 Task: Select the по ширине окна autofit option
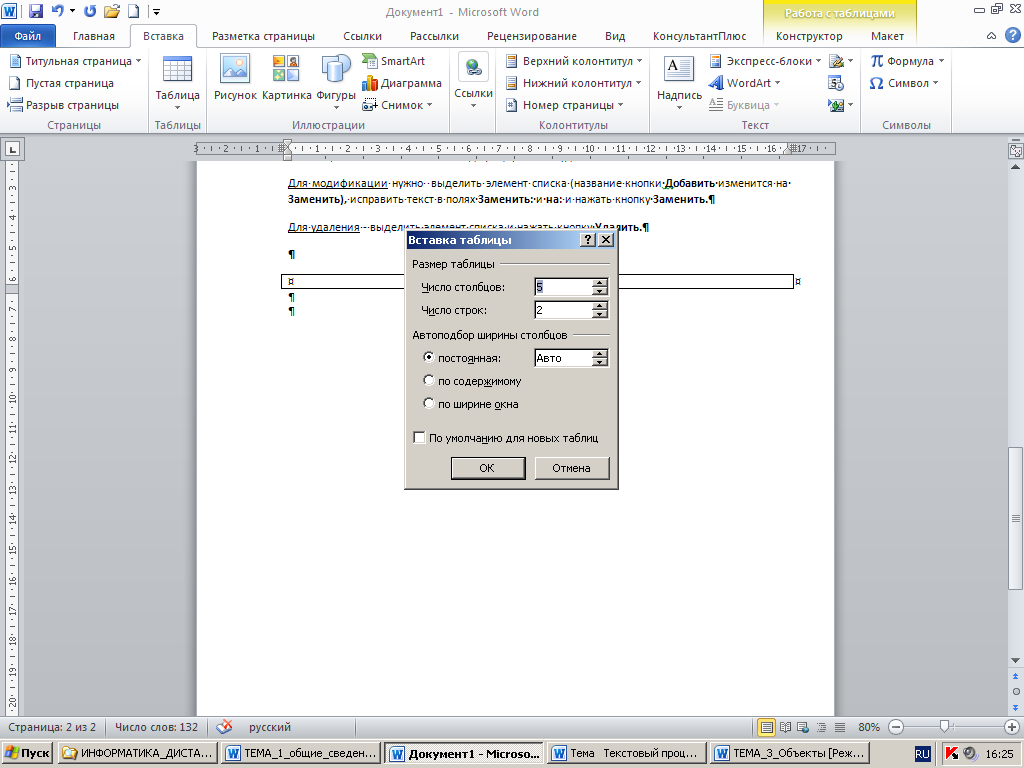point(471,404)
